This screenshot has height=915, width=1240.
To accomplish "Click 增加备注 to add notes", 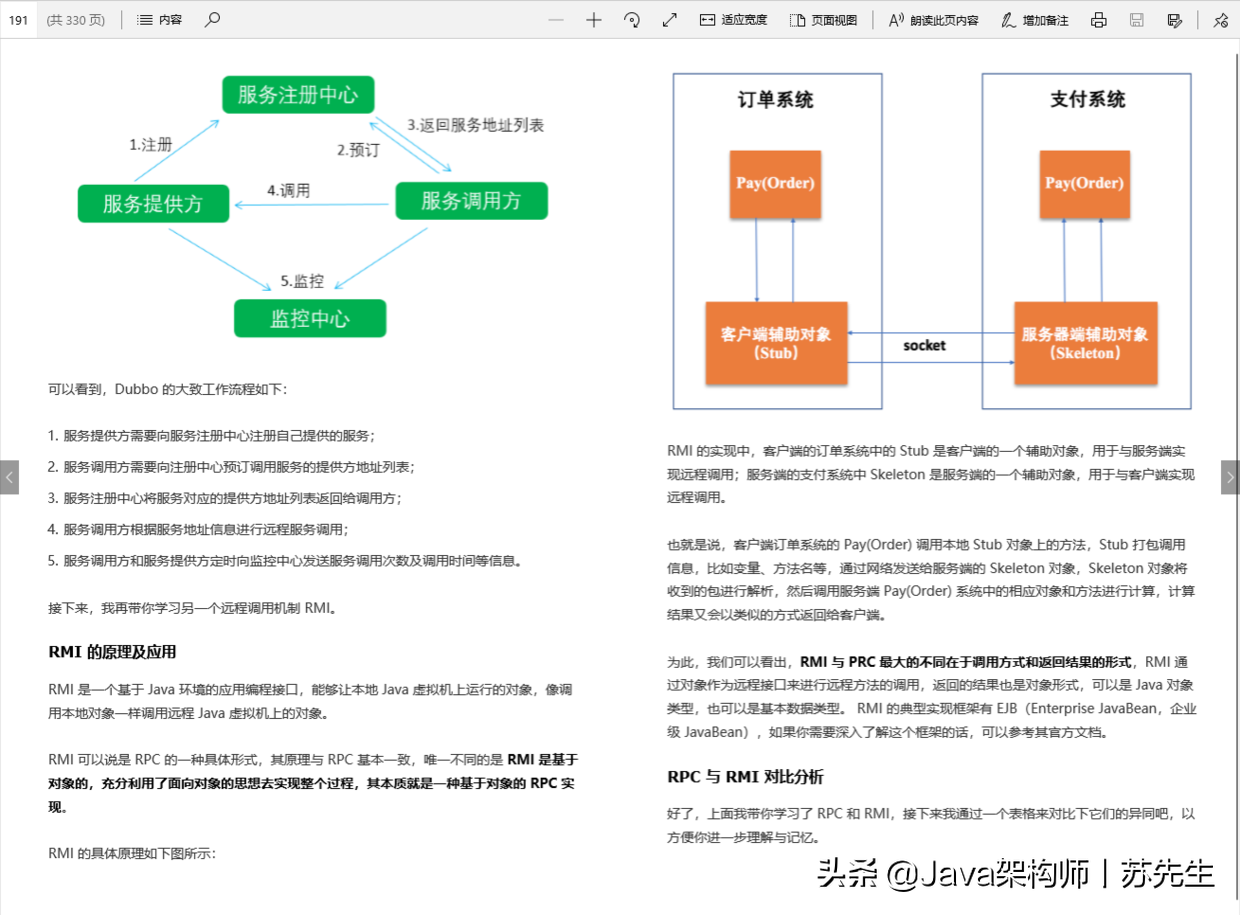I will [x=1034, y=20].
